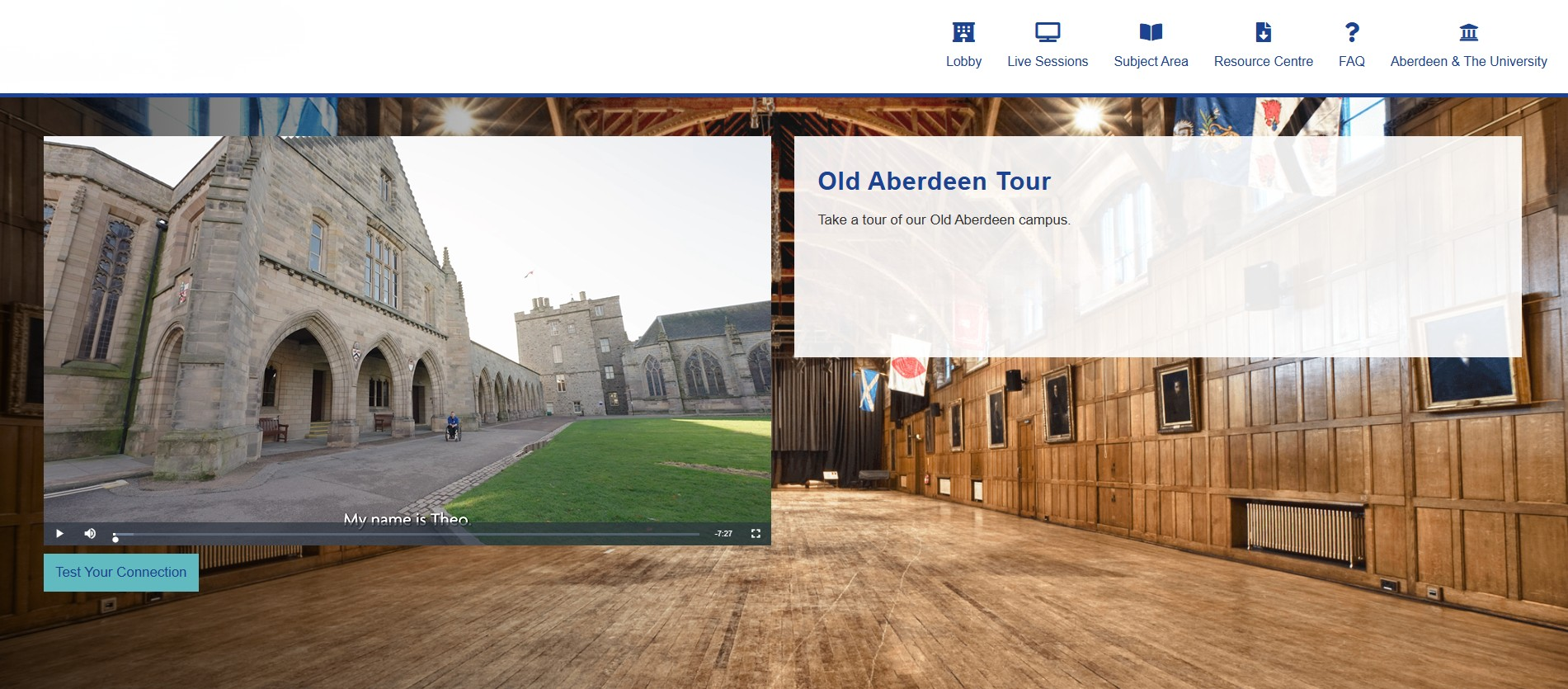This screenshot has height=689, width=1568.
Task: Click the video remaining time display
Action: (x=723, y=534)
